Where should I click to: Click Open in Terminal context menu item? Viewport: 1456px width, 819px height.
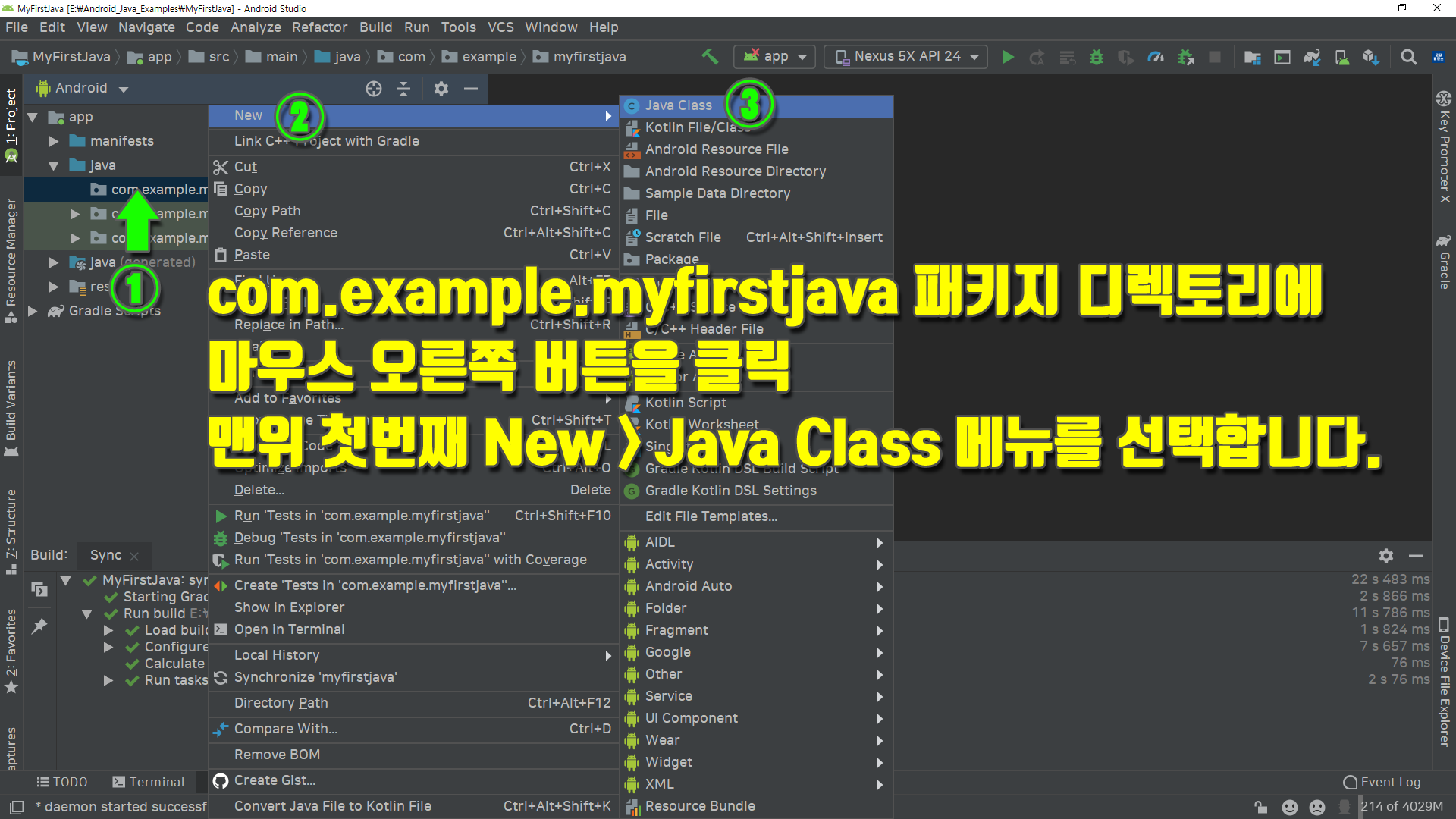click(x=414, y=630)
